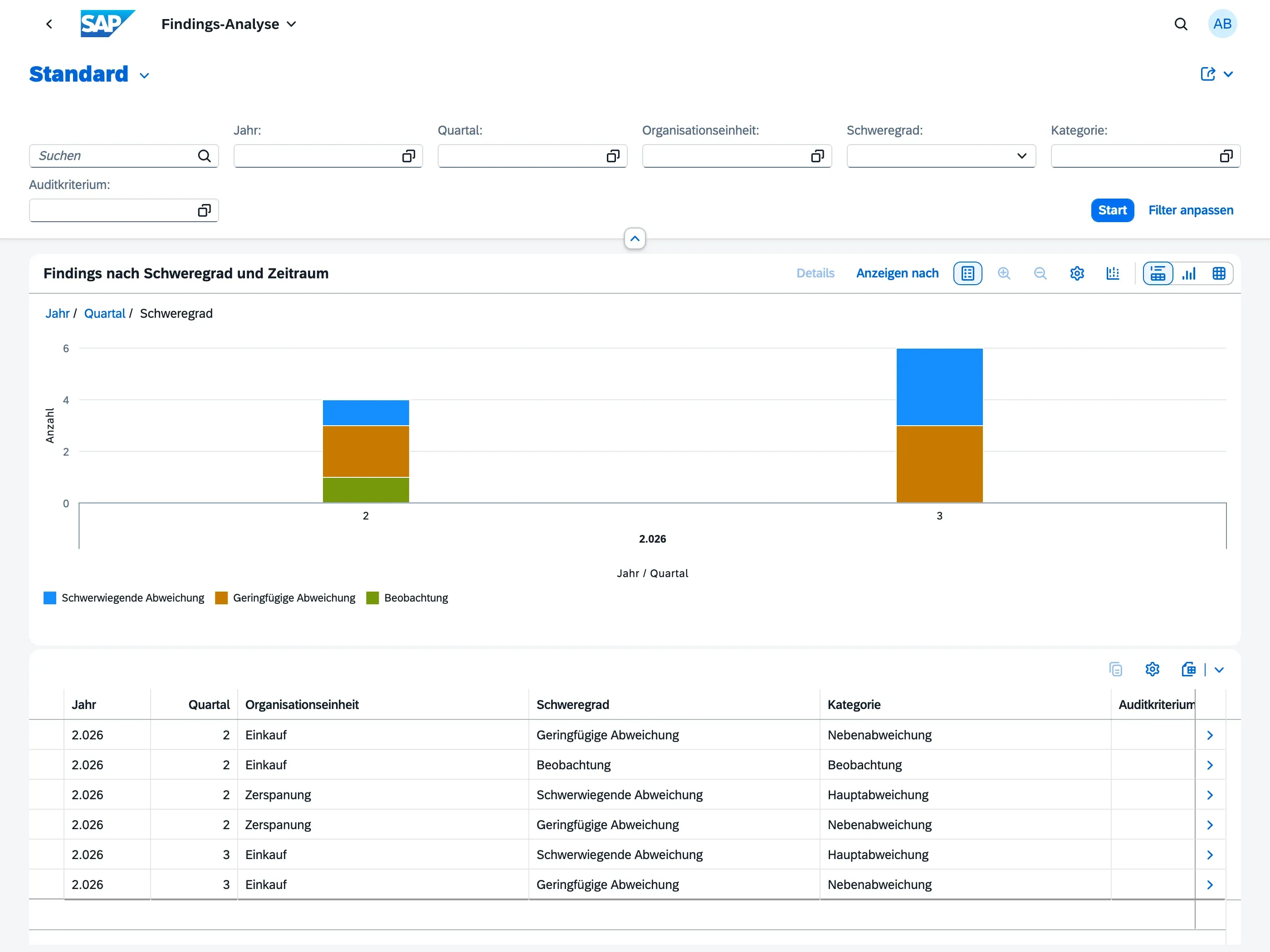
Task: Navigate into the Zerspanung Hauptabweichung row
Action: (1210, 795)
